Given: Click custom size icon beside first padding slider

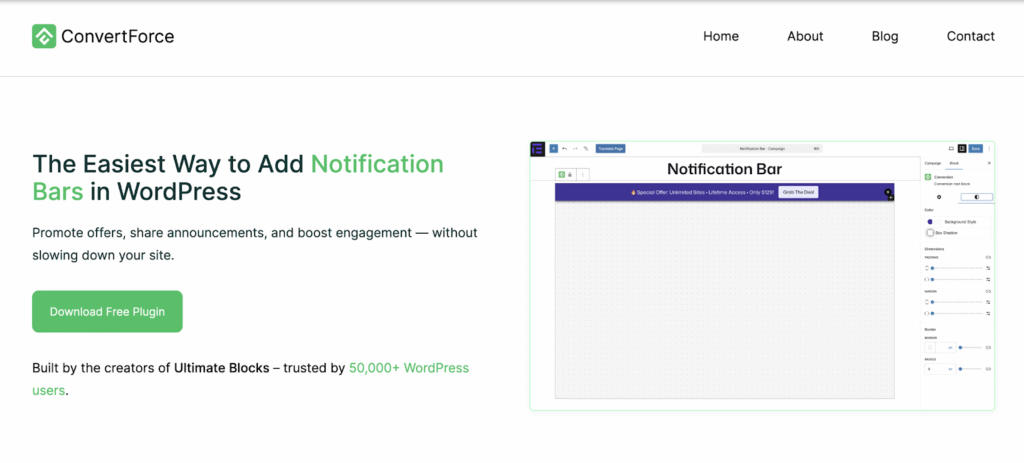Looking at the screenshot, I should [x=988, y=268].
